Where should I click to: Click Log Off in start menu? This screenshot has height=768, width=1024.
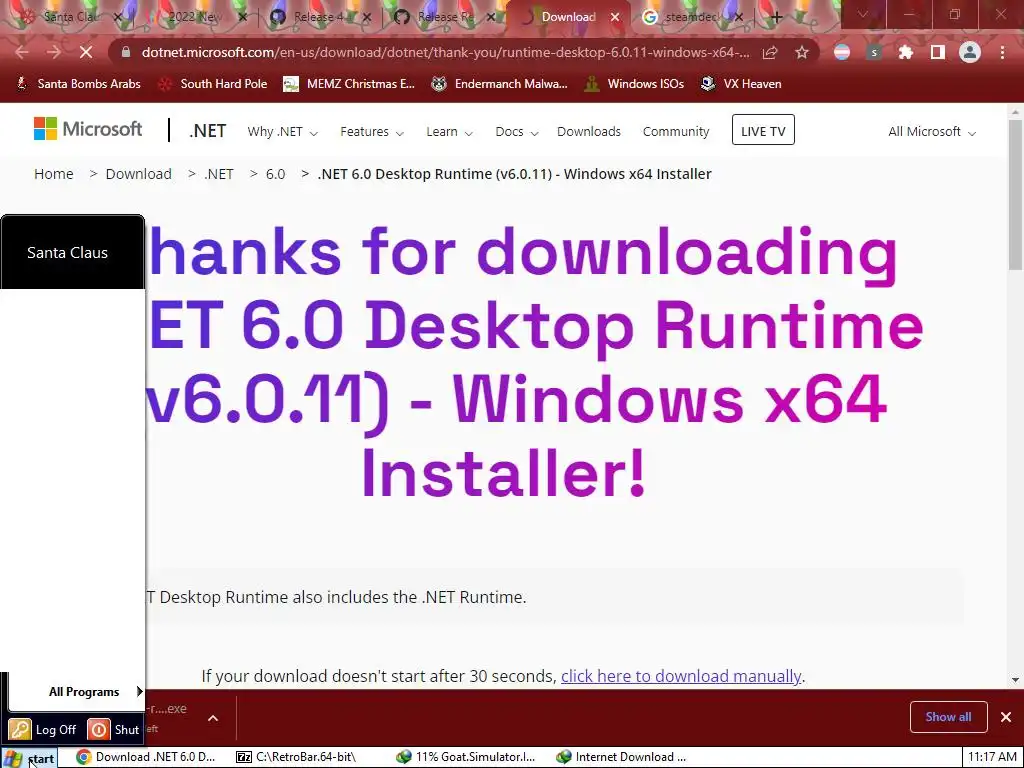43,729
